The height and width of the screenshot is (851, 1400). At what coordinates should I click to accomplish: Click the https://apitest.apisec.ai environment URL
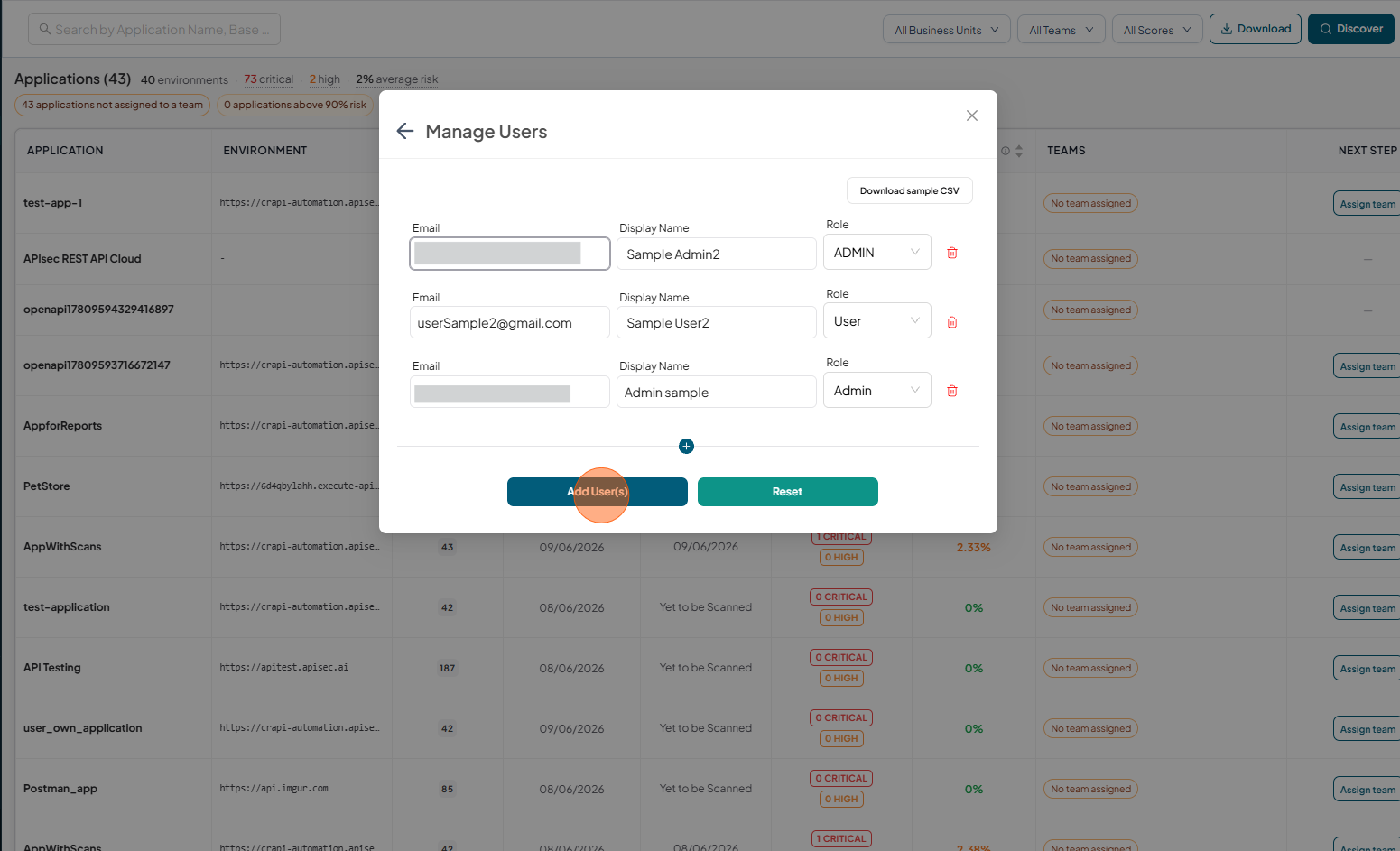pos(283,668)
